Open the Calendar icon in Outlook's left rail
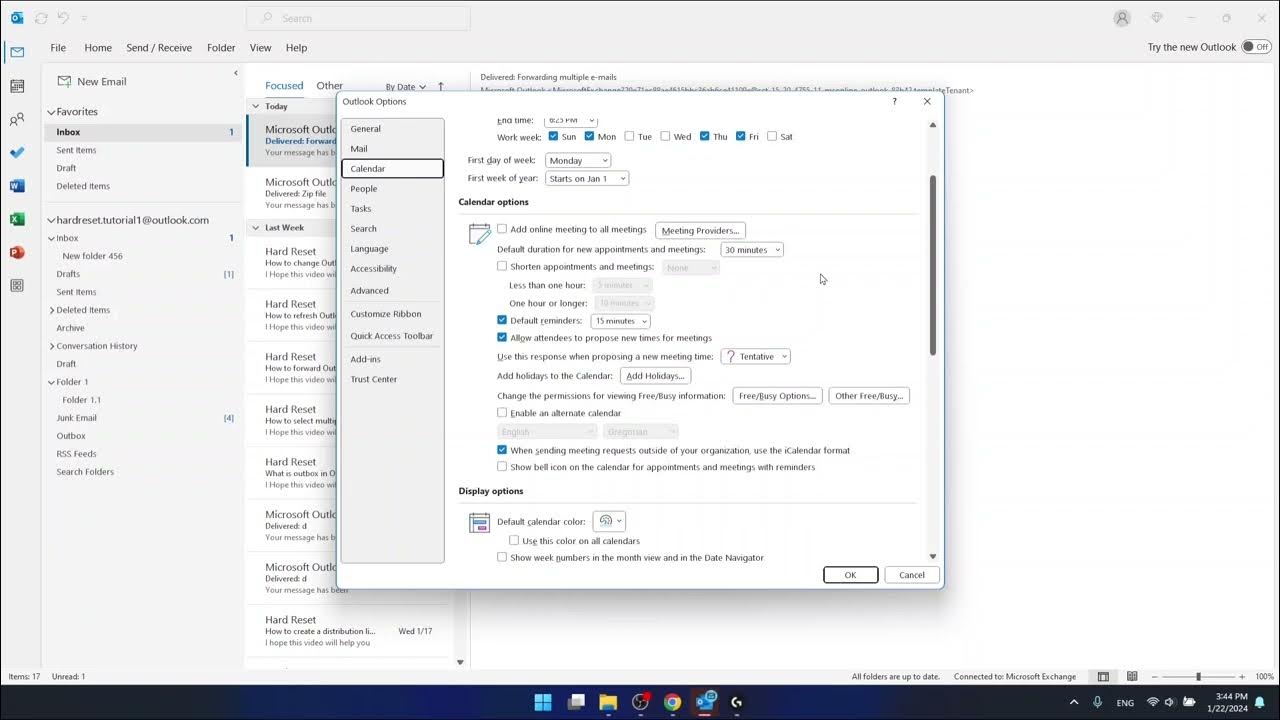The image size is (1280, 720). [15, 86]
